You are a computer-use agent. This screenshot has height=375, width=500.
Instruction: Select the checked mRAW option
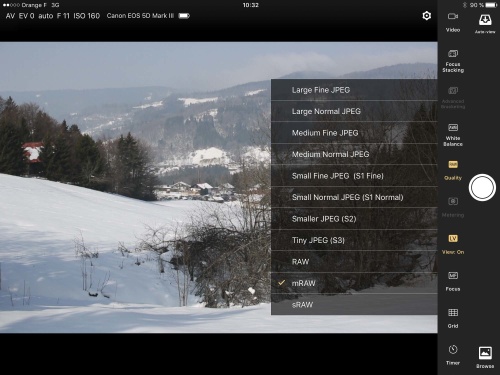[x=354, y=283]
